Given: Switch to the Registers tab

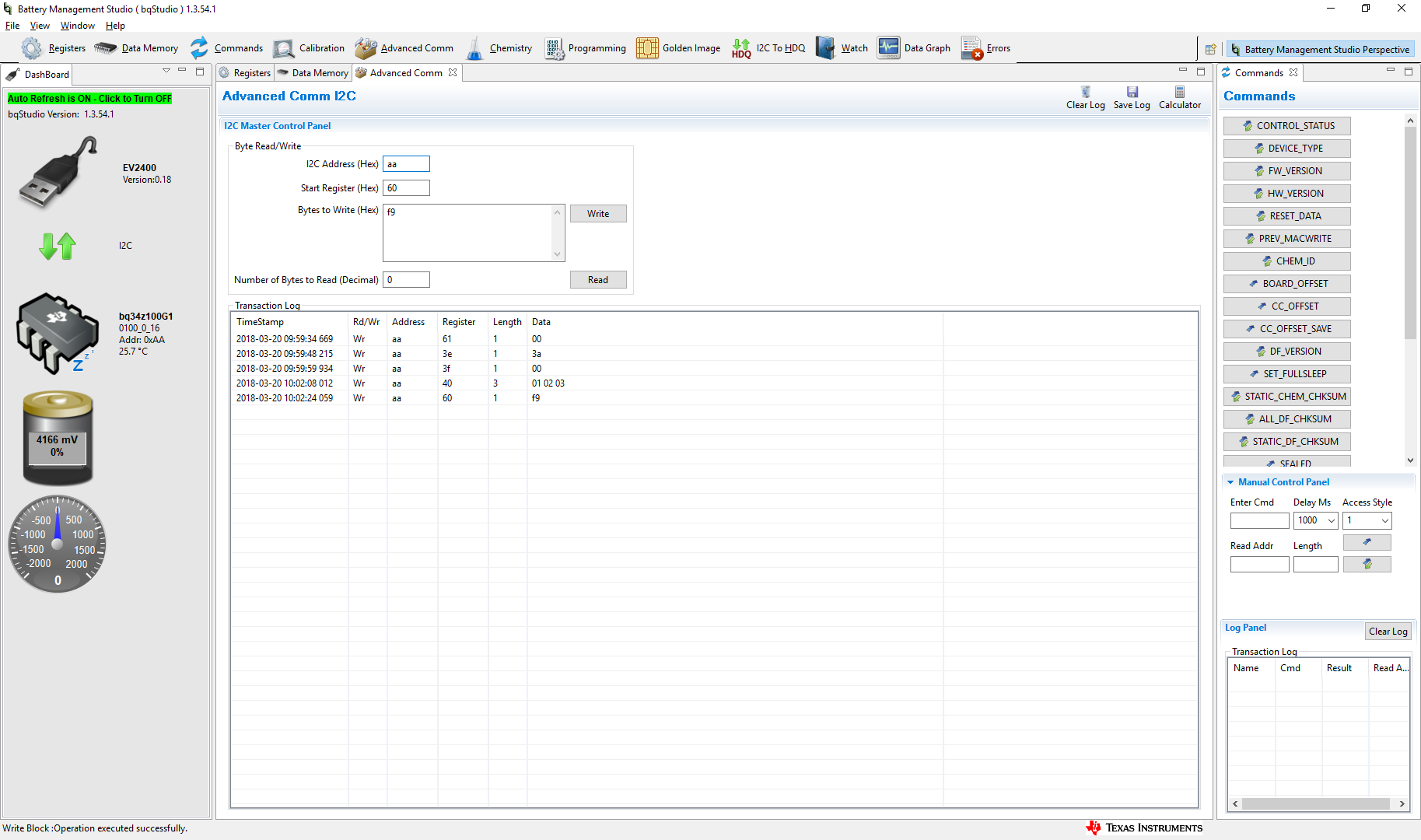Looking at the screenshot, I should point(245,73).
